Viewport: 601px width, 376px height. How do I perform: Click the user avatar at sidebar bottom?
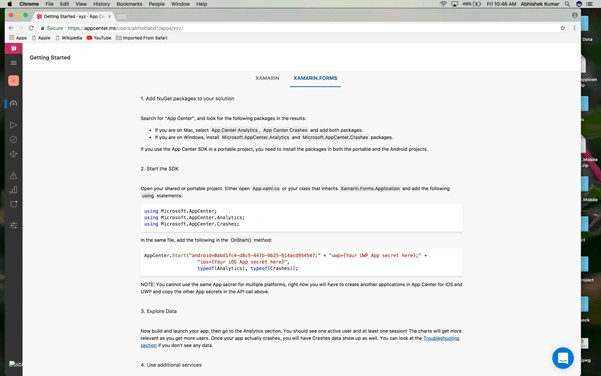[x=15, y=364]
